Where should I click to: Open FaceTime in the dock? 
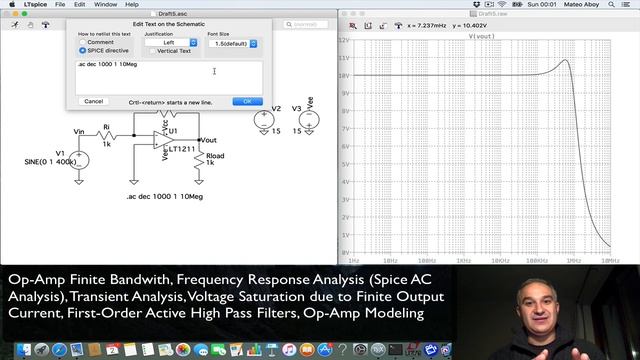coord(218,350)
